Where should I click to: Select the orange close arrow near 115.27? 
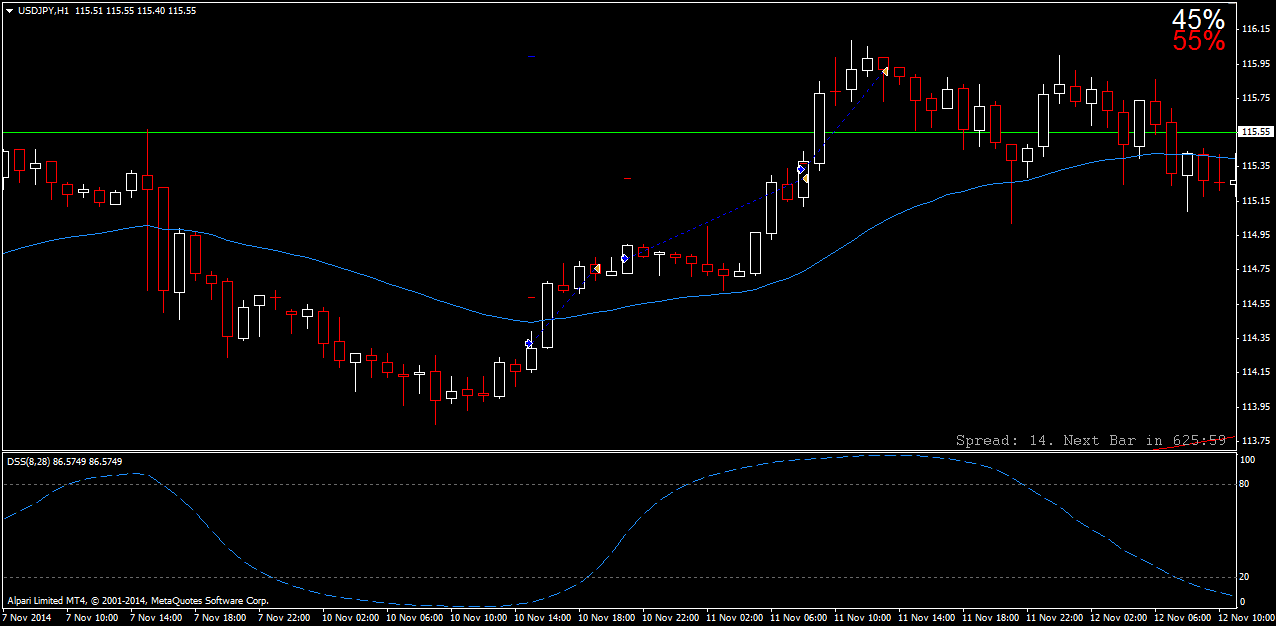pos(805,178)
